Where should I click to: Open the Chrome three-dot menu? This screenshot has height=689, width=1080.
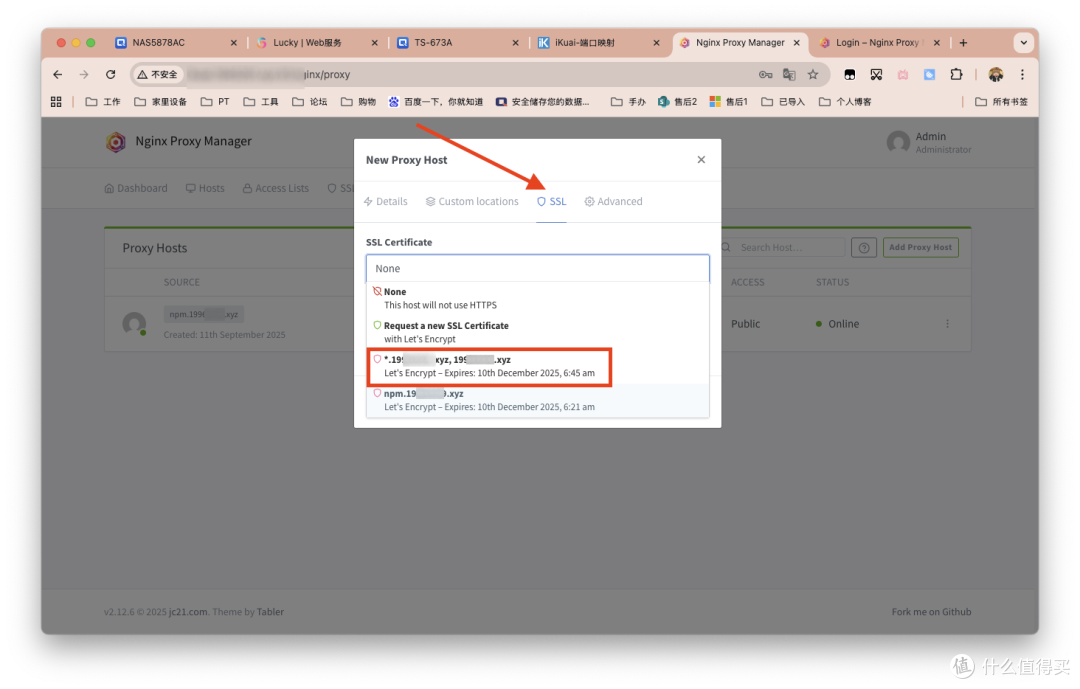1022,74
